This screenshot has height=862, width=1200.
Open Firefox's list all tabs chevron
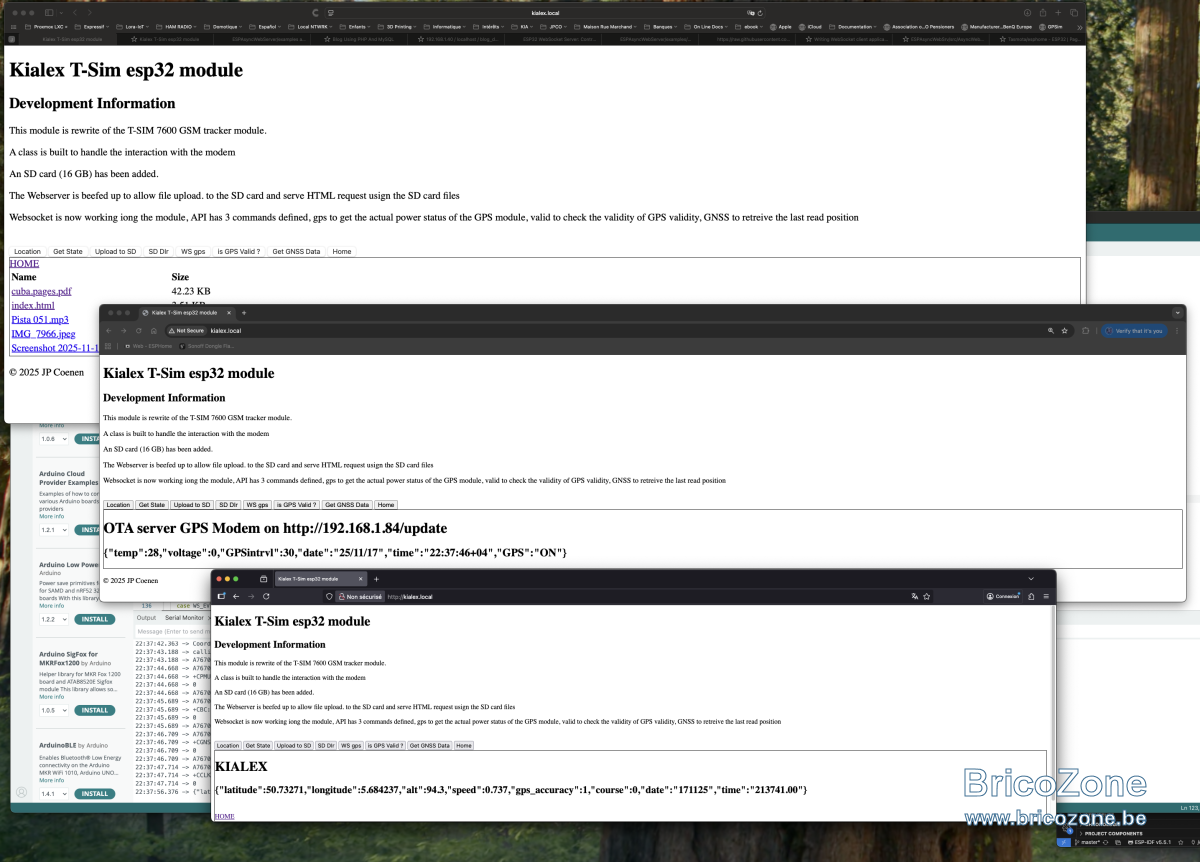coord(1031,578)
